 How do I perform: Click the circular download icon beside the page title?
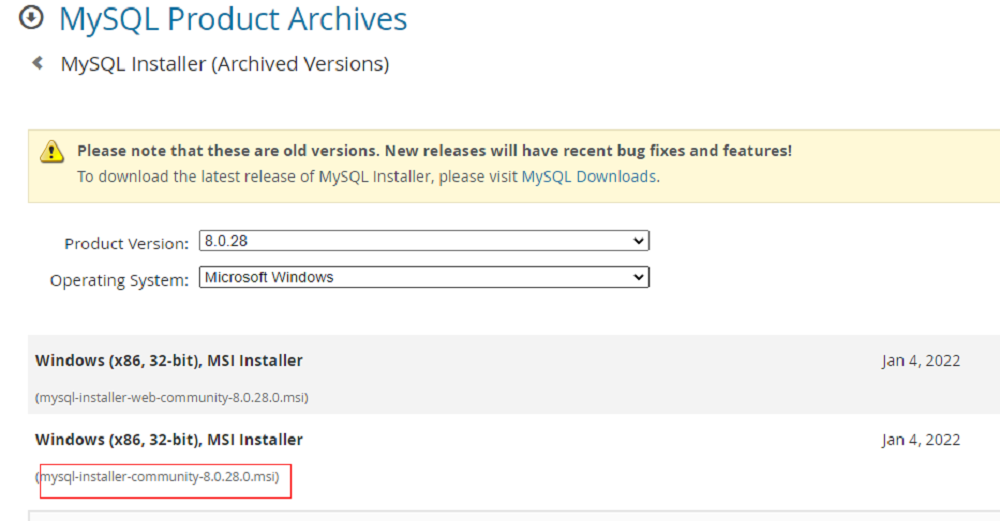click(31, 18)
